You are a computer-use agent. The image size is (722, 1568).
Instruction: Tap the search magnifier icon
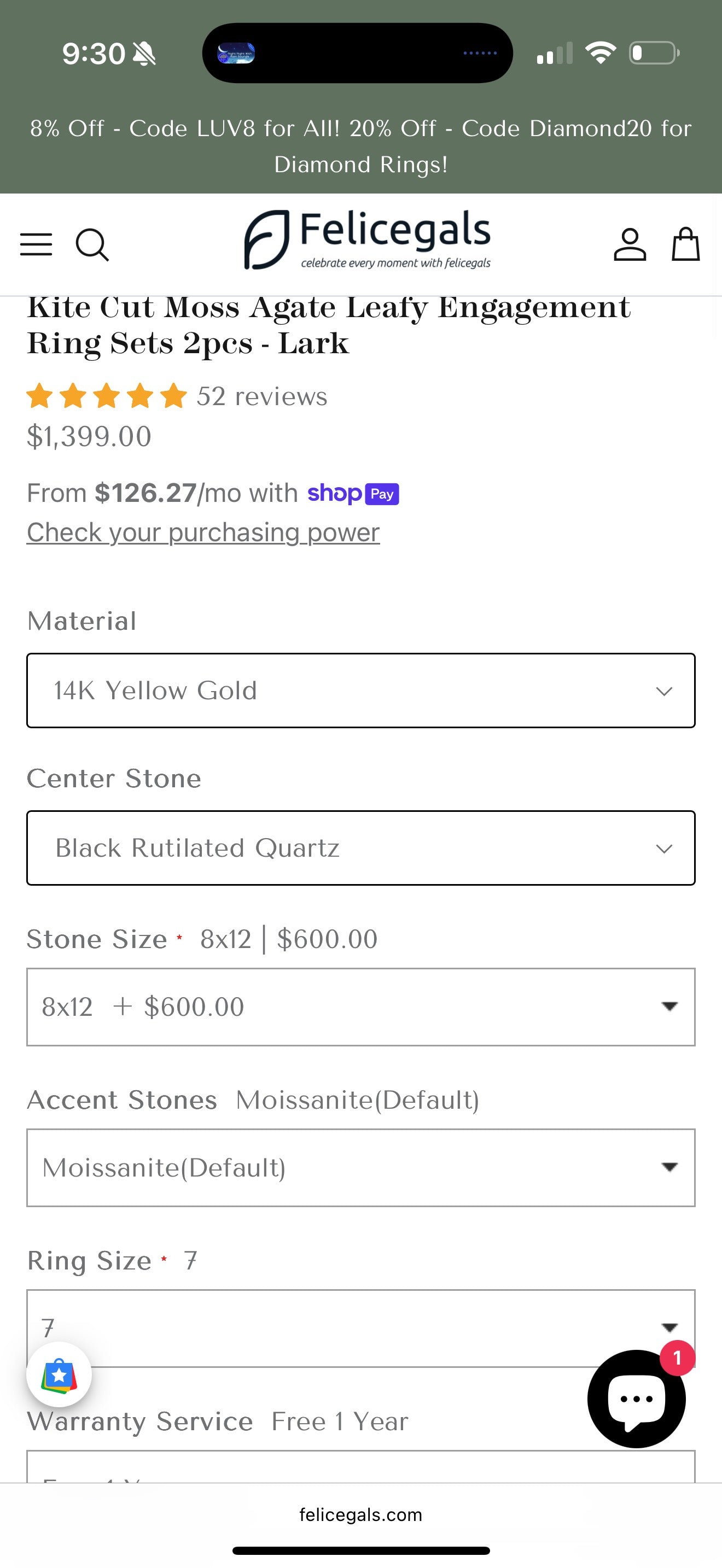coord(92,245)
